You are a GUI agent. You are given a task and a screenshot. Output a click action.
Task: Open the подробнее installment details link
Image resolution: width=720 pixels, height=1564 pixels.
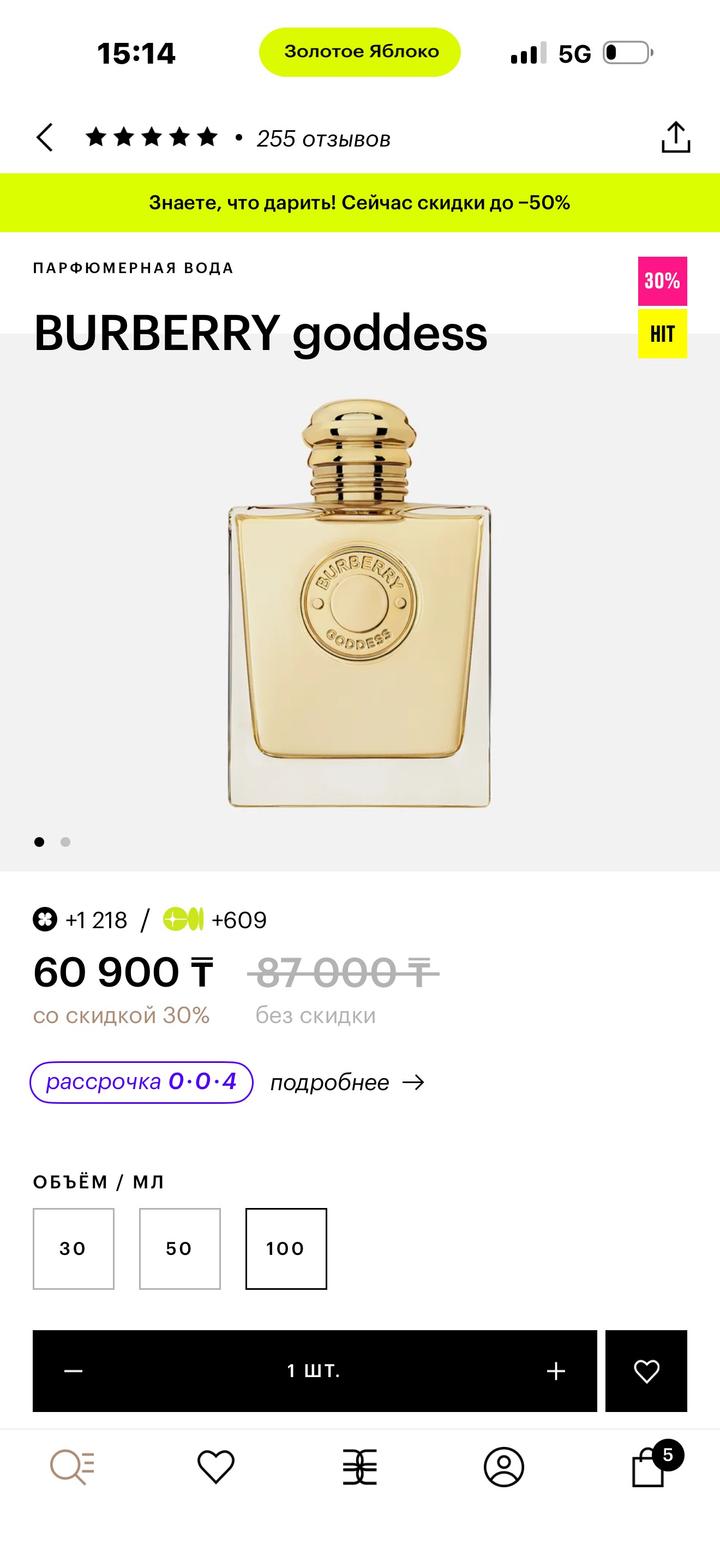[x=347, y=1082]
